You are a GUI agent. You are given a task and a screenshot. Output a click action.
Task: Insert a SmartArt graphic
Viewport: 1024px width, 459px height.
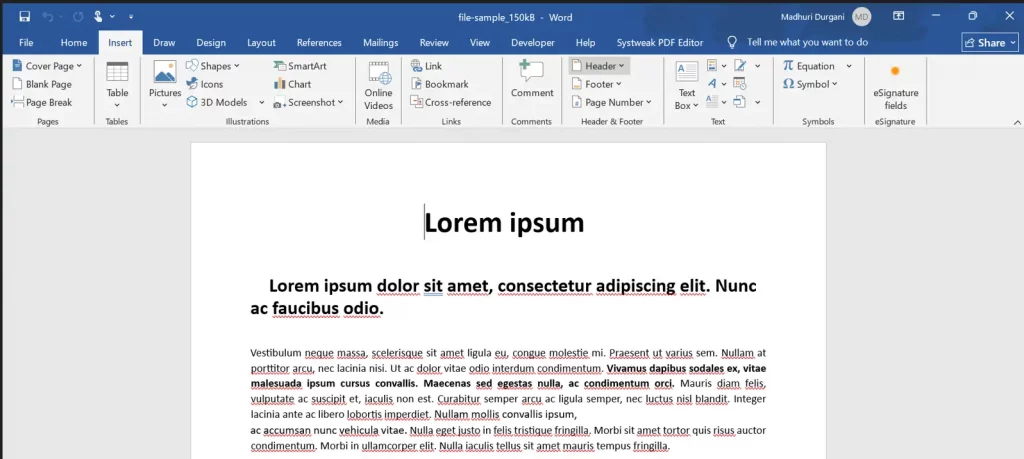coord(300,66)
